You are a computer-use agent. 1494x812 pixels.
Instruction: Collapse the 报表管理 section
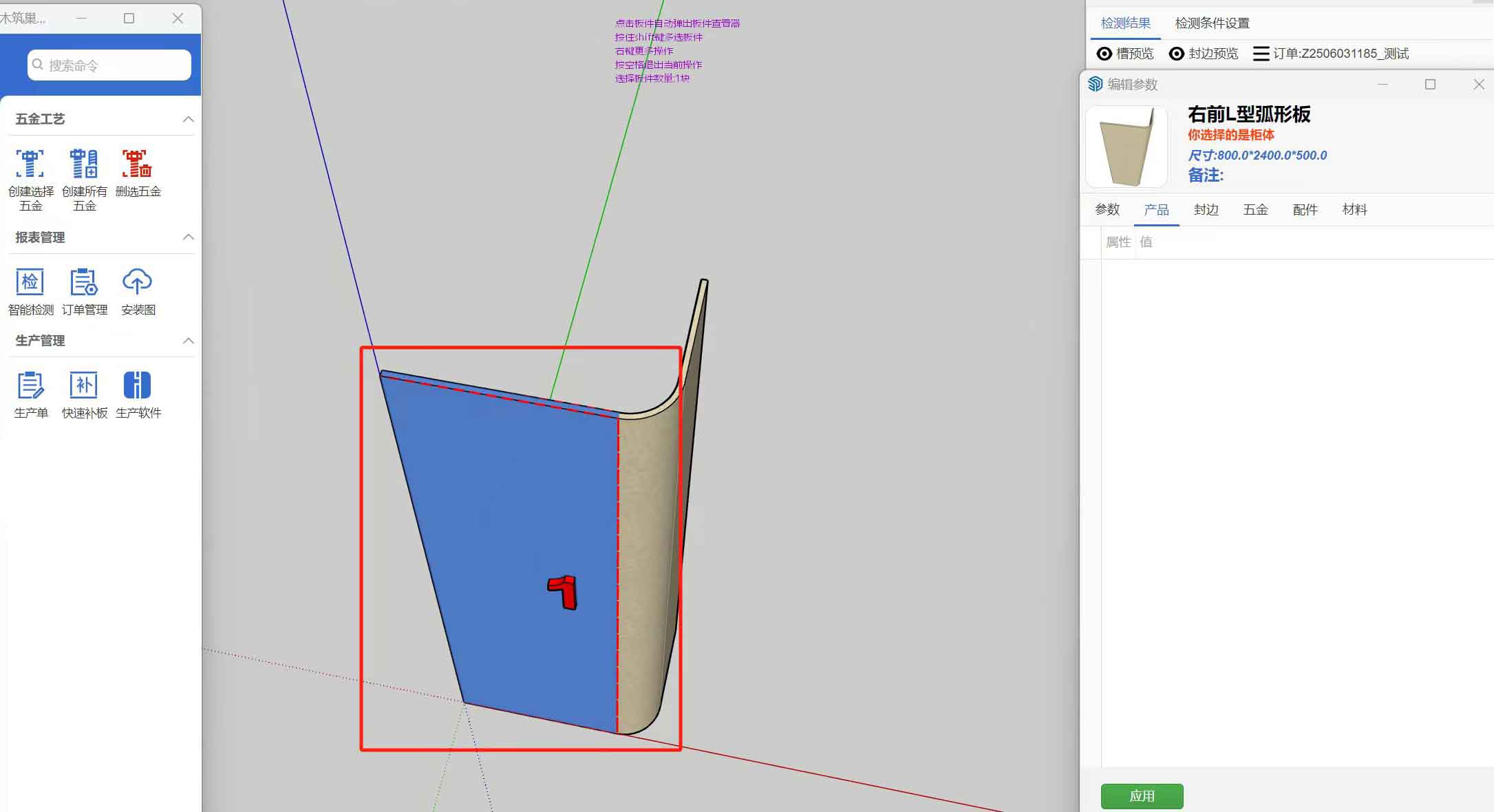[x=188, y=237]
